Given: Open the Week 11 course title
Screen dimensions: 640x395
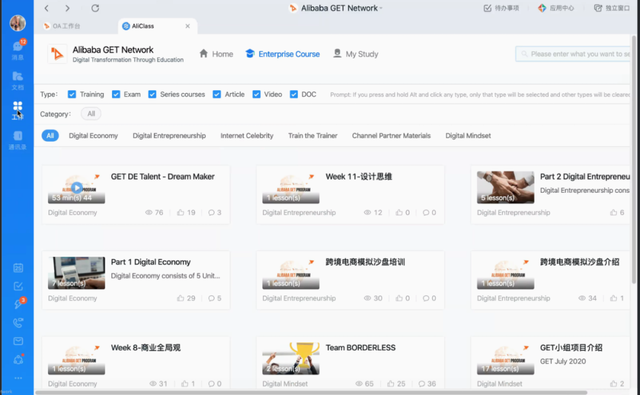Looking at the screenshot, I should coord(359,177).
